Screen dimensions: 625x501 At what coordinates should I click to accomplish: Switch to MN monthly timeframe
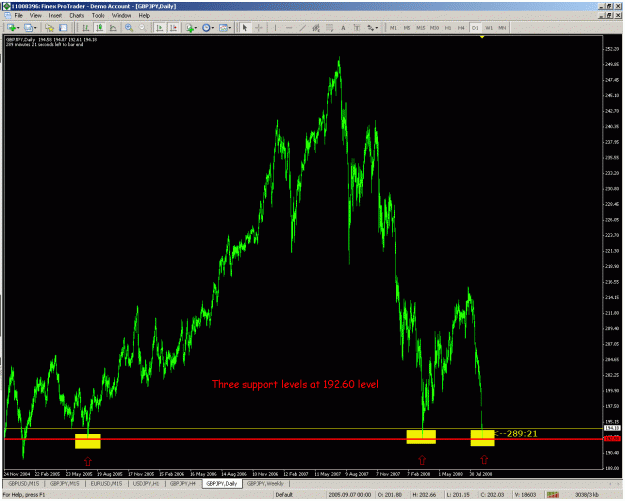point(502,28)
